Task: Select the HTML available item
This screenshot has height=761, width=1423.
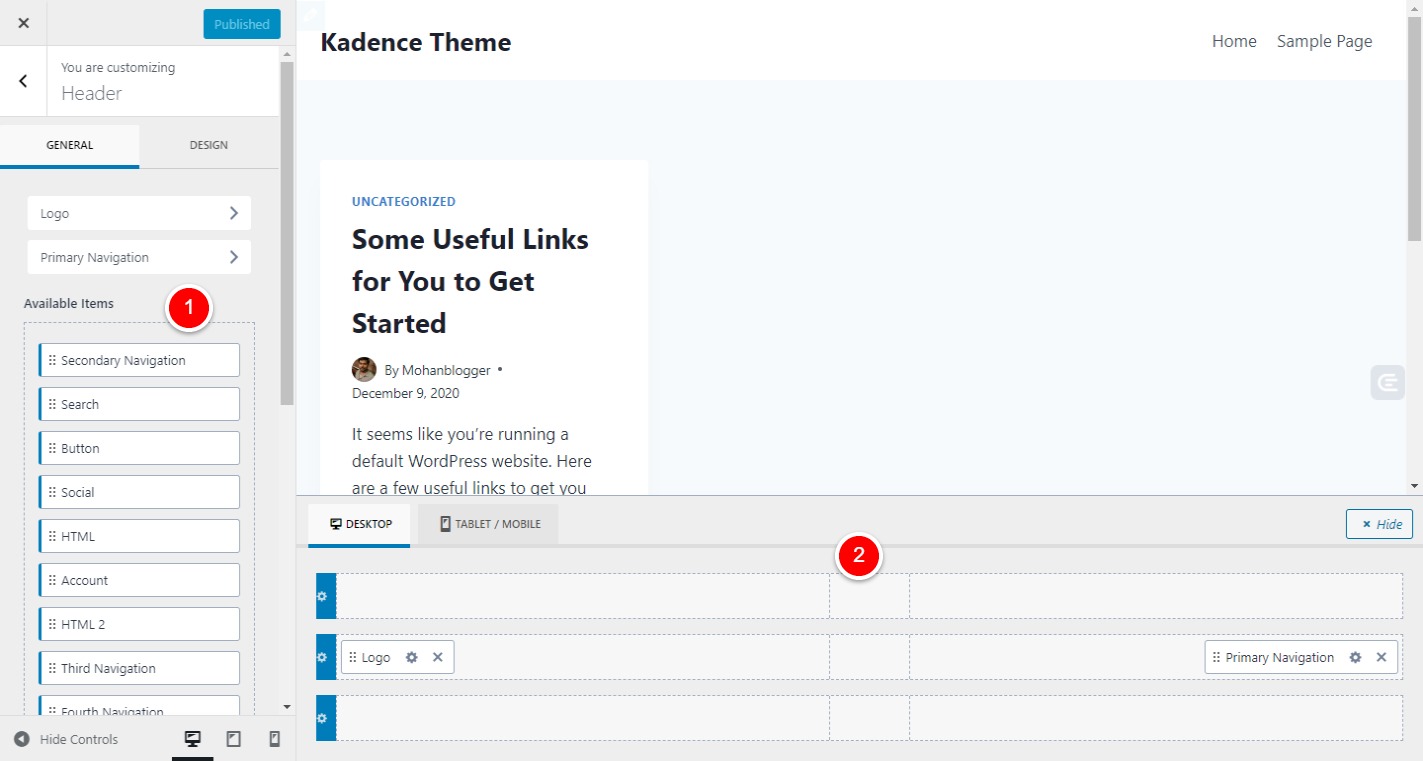Action: pyautogui.click(x=139, y=536)
